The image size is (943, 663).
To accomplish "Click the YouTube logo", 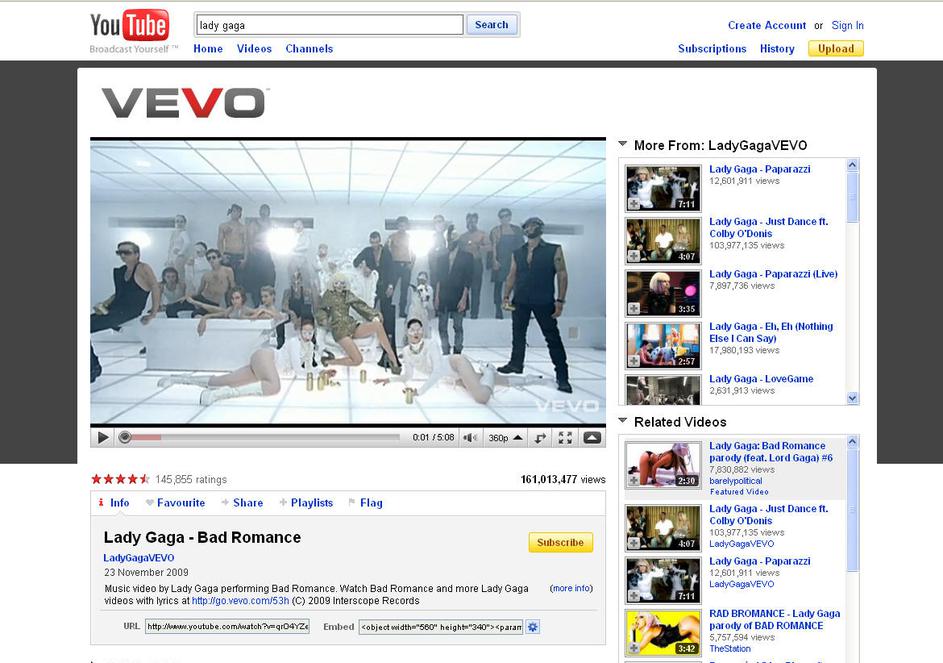I will coord(129,26).
